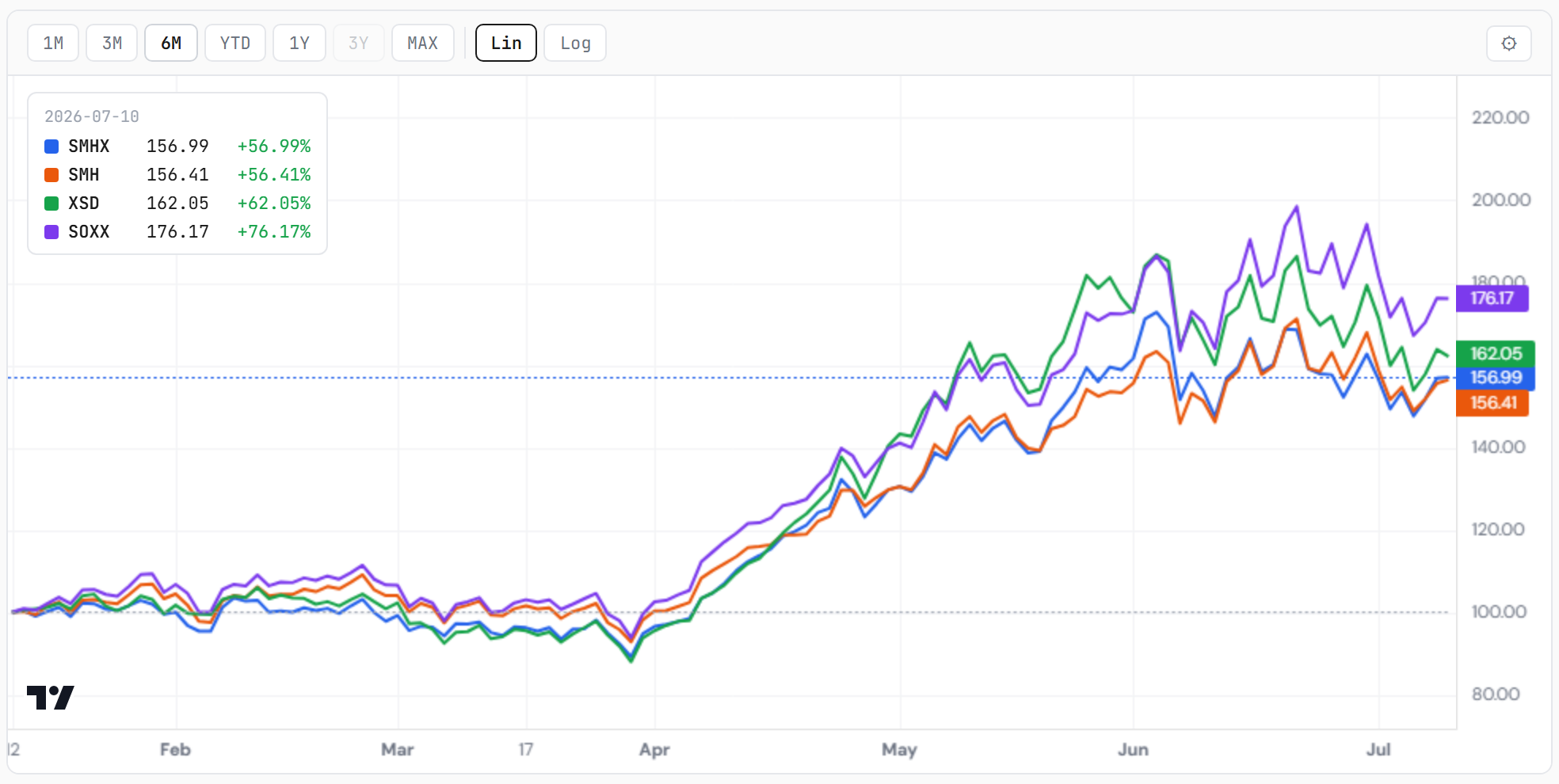Enable linear scale with Lin
The width and height of the screenshot is (1559, 784).
(506, 43)
